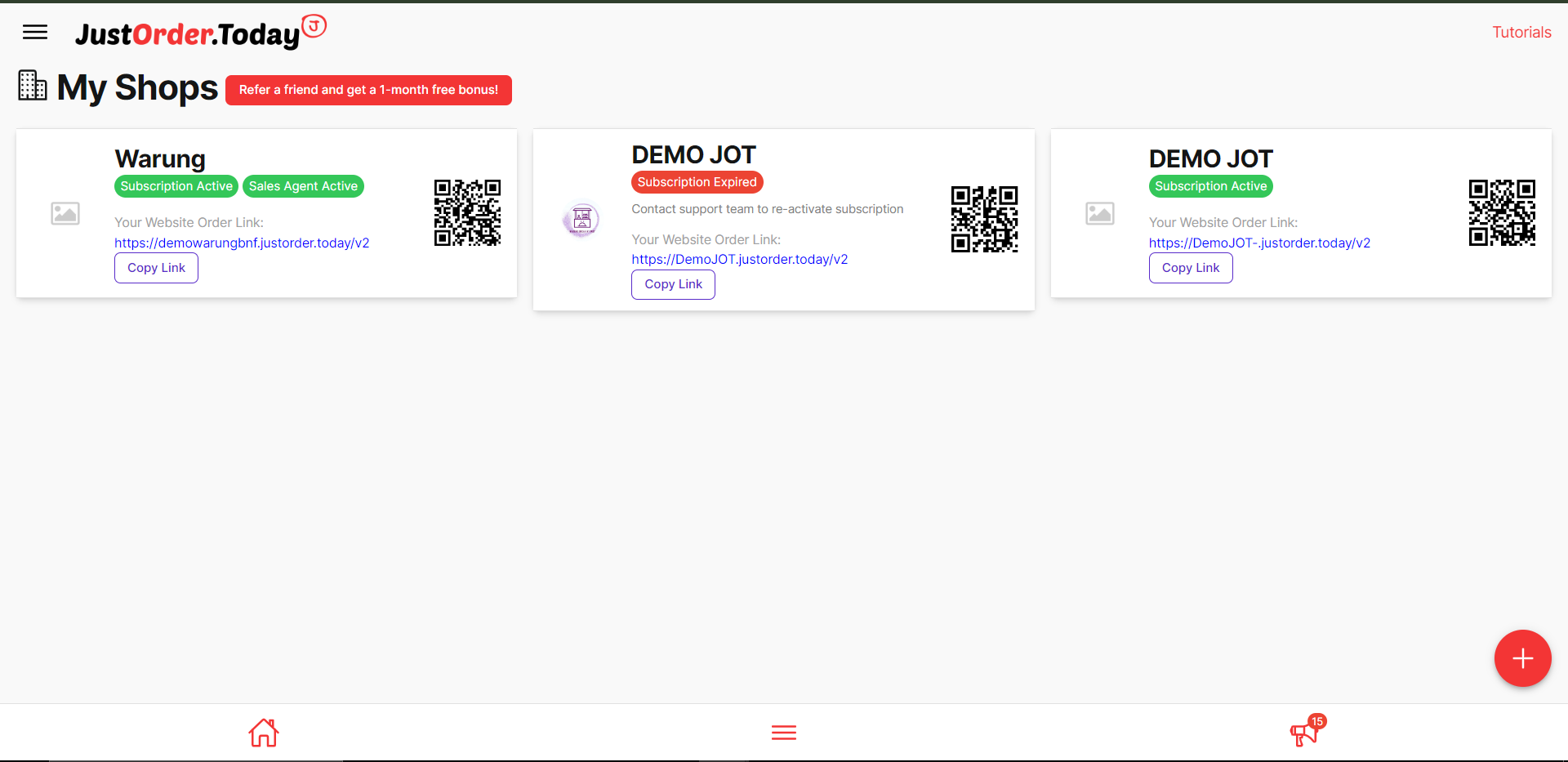
Task: Click the expired DEMO JOT shop logo
Action: coord(581,220)
